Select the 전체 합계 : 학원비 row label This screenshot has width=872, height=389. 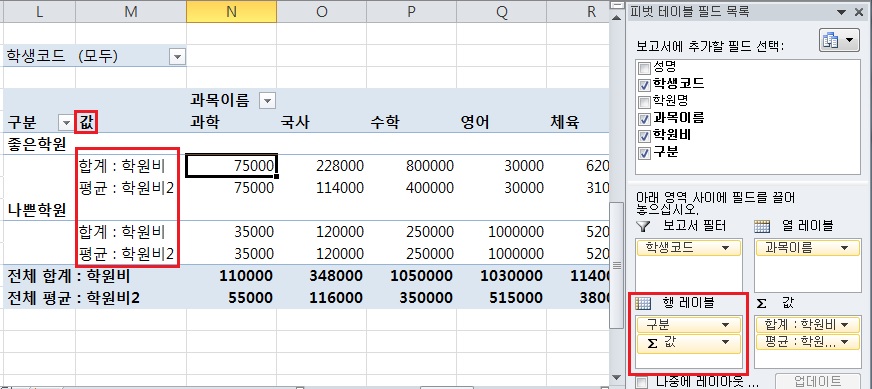tap(68, 276)
